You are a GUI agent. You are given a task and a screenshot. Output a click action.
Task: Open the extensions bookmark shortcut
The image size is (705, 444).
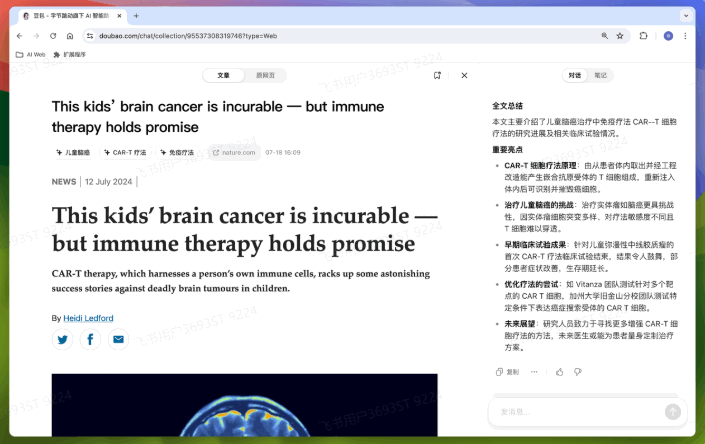tap(70, 54)
